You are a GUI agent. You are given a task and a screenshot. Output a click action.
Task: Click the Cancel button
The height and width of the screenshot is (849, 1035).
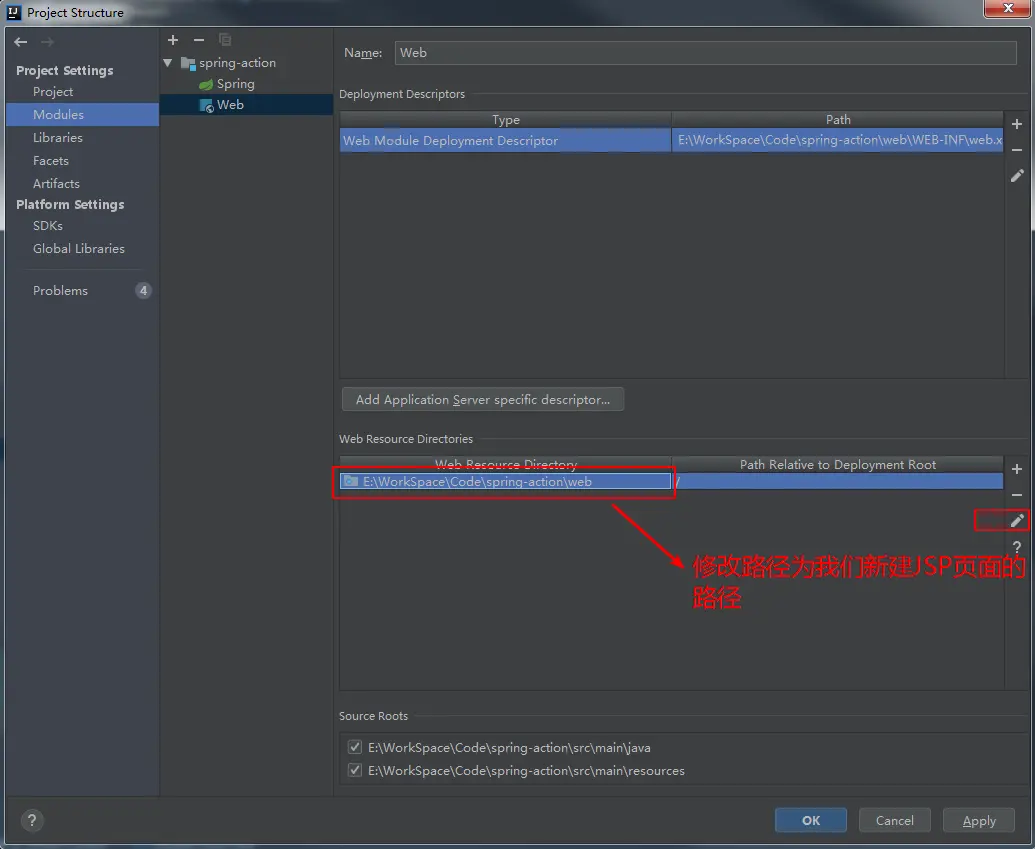point(894,820)
